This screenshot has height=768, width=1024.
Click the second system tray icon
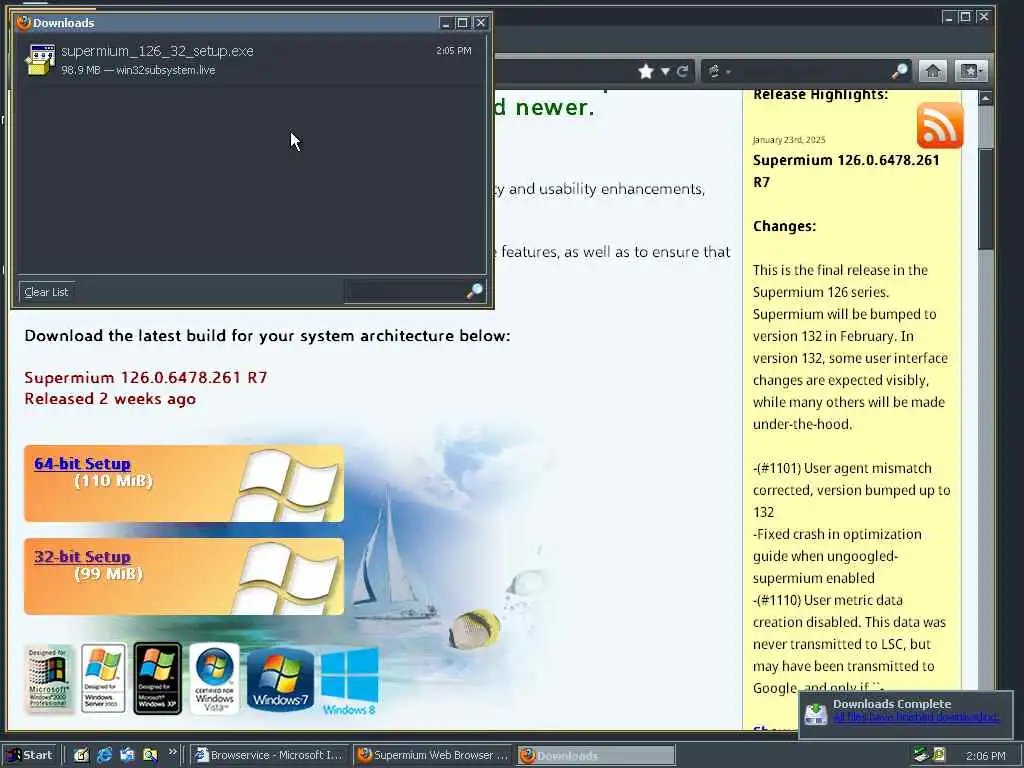939,754
